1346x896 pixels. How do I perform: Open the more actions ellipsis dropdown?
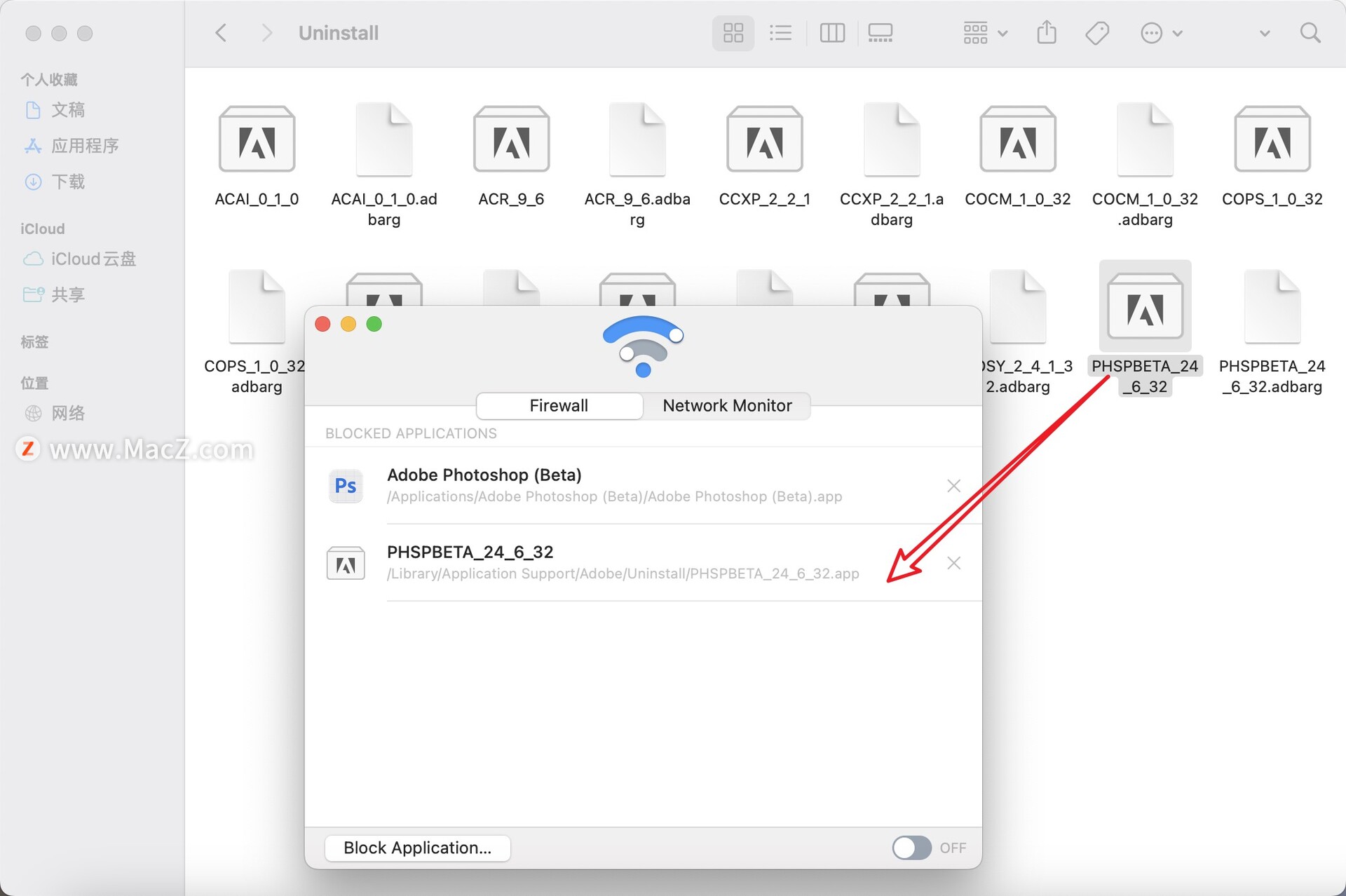pos(1160,32)
